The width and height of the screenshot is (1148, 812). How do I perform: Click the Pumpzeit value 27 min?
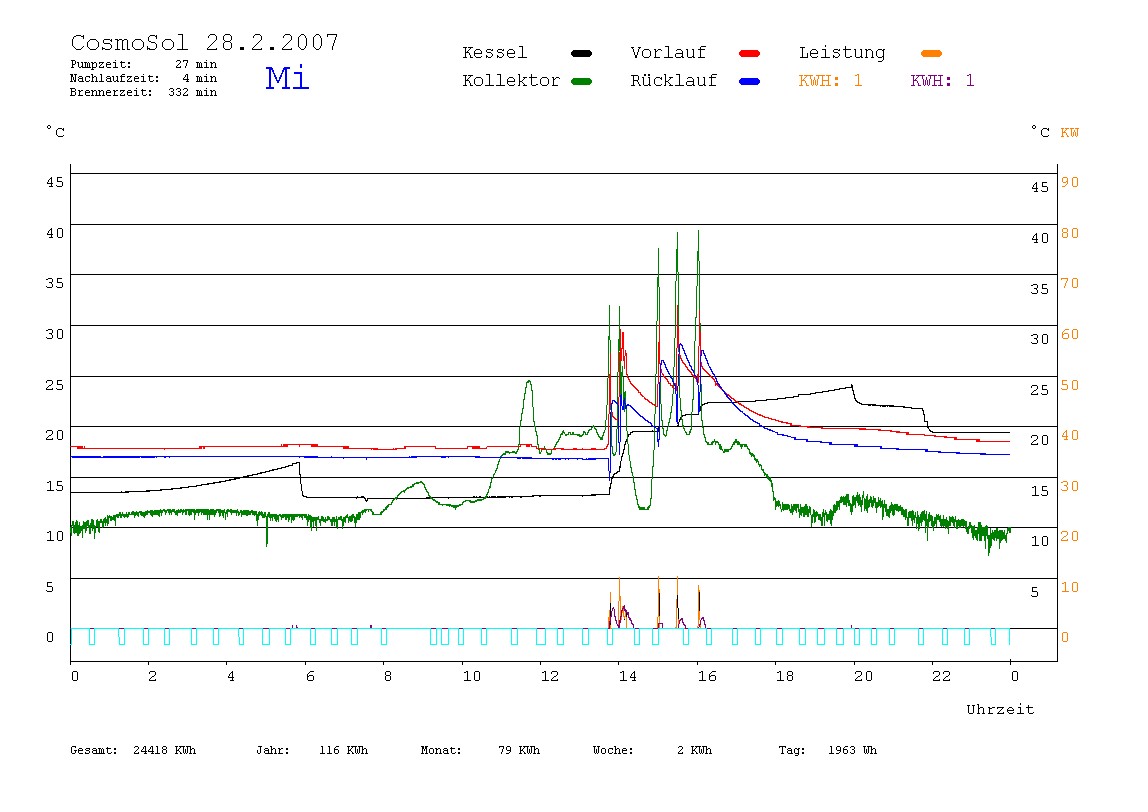point(195,64)
